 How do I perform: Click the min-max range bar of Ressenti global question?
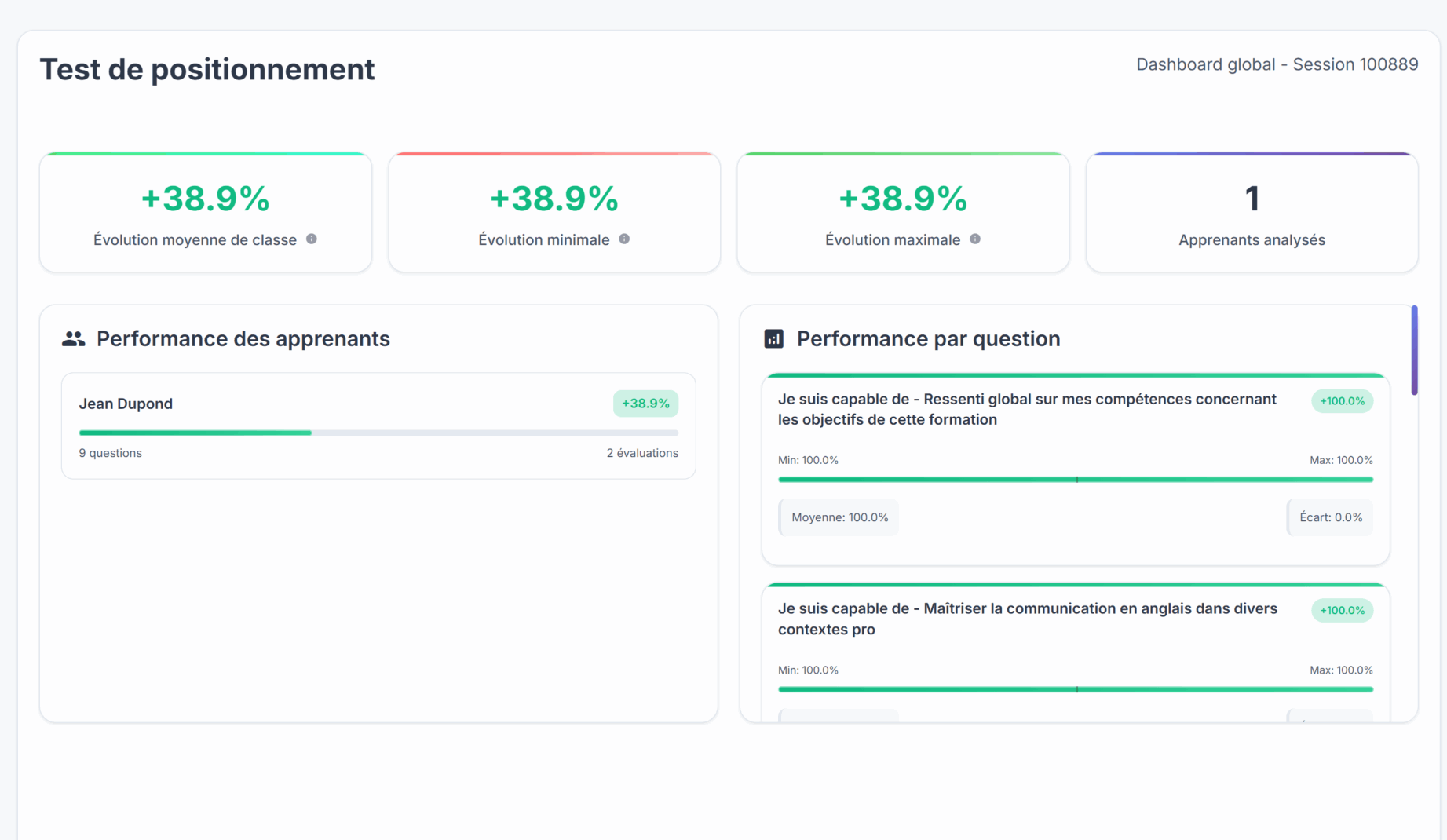(x=1075, y=479)
